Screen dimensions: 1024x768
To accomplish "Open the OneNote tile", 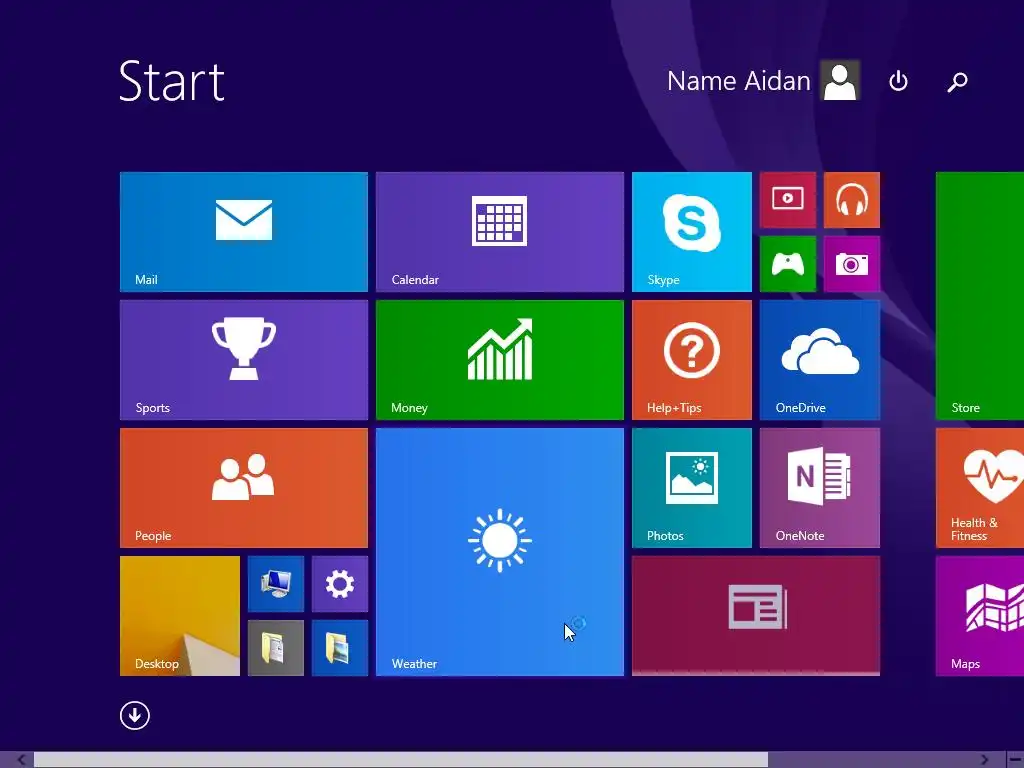I will [820, 488].
